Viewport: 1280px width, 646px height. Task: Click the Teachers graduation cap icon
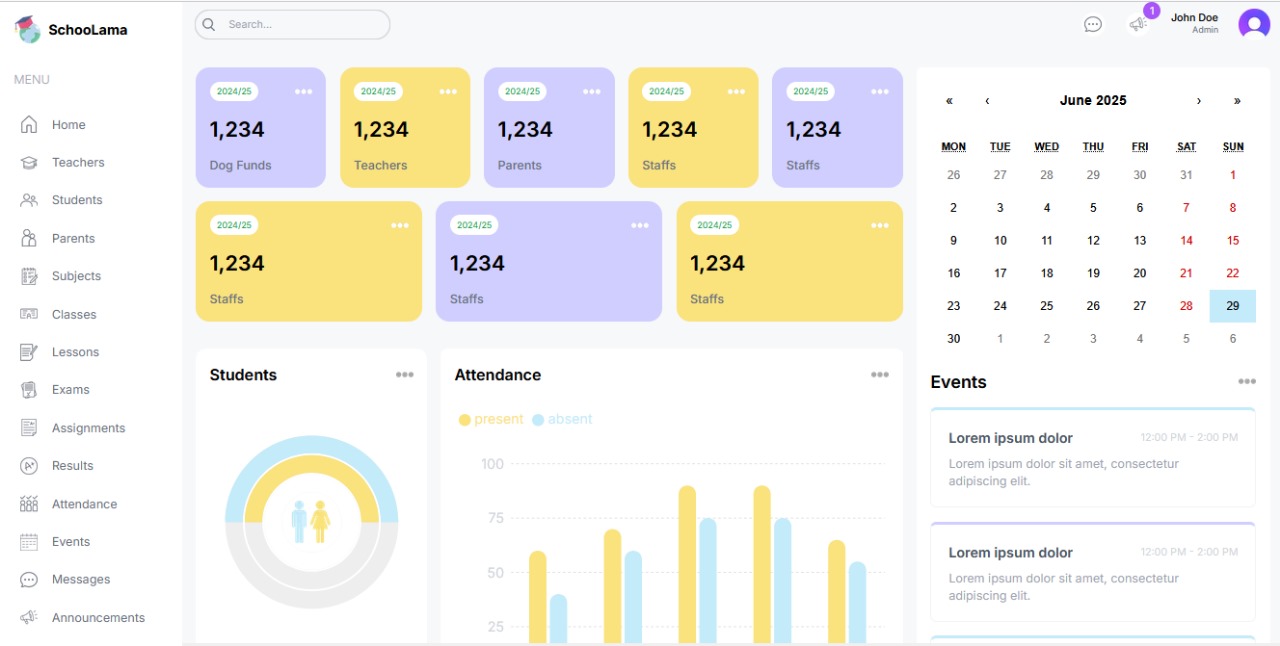(x=29, y=162)
